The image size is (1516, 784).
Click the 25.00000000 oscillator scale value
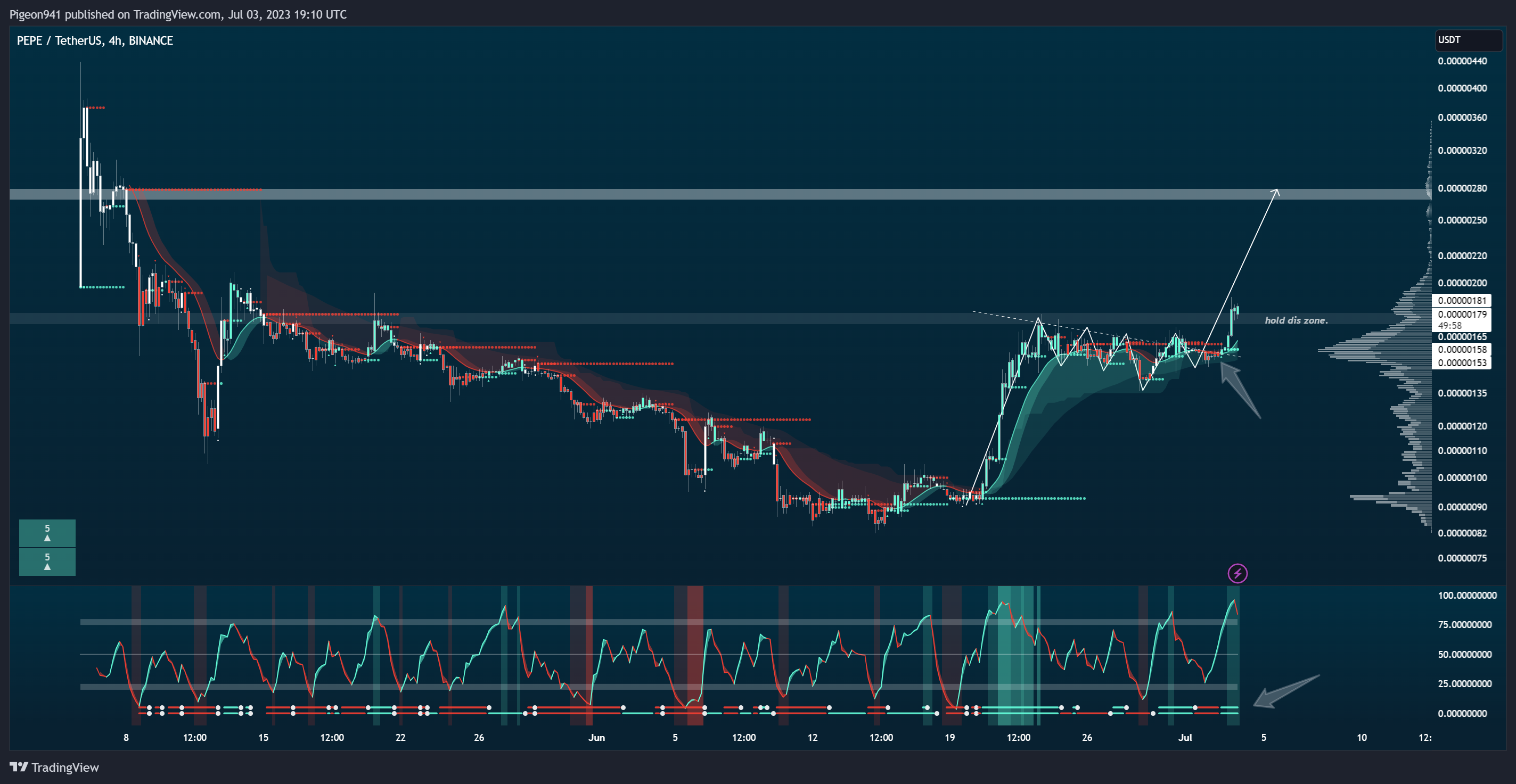1465,684
